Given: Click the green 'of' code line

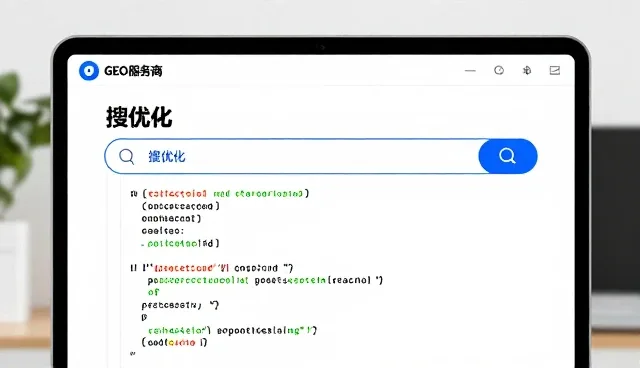Looking at the screenshot, I should [153, 292].
